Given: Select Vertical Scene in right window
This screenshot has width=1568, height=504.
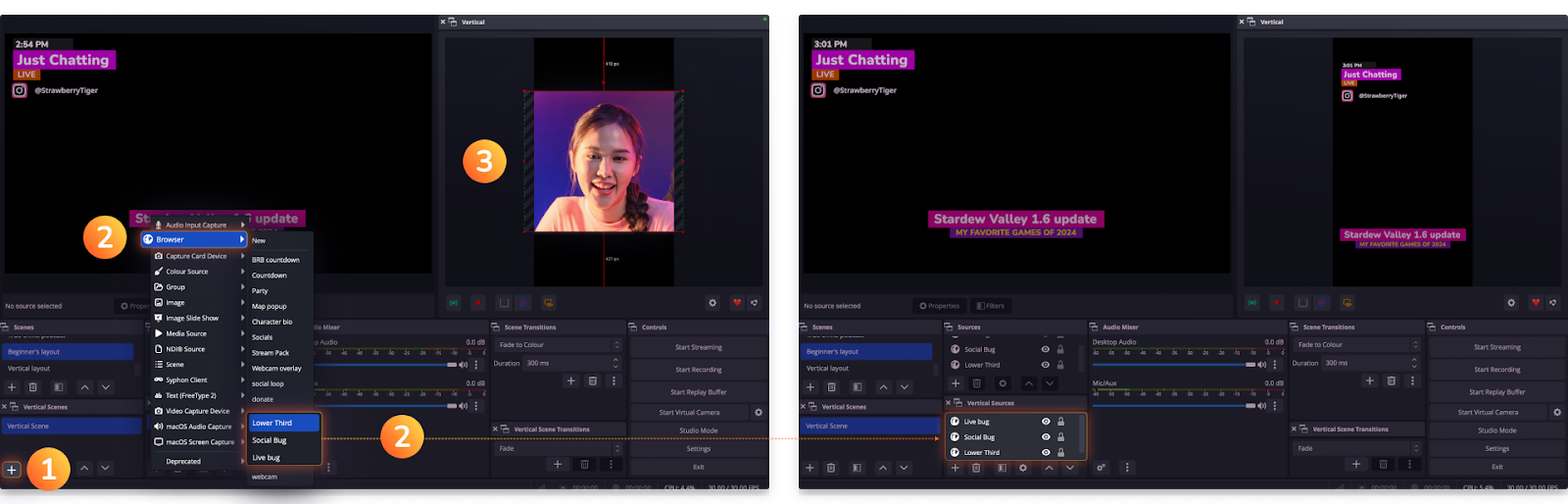Looking at the screenshot, I should pyautogui.click(x=870, y=426).
